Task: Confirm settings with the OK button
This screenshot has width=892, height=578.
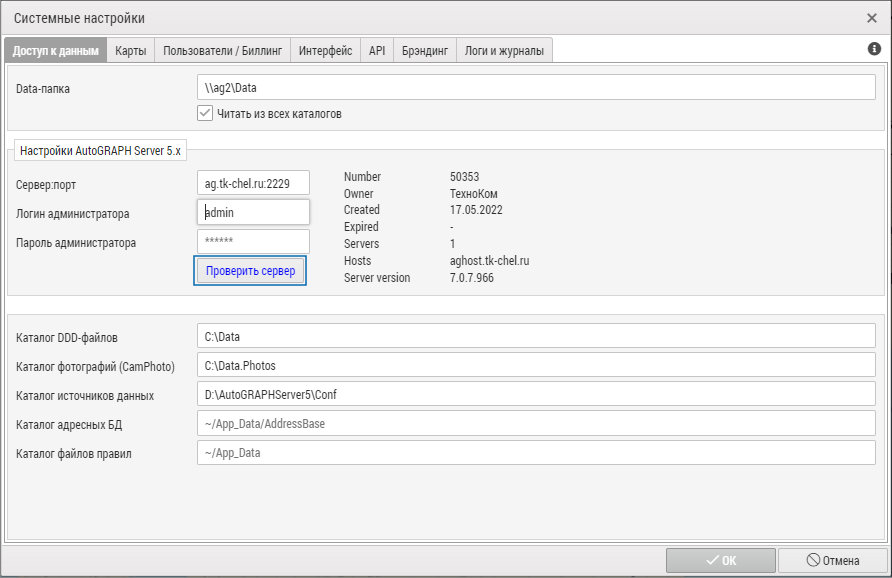Action: tap(721, 560)
